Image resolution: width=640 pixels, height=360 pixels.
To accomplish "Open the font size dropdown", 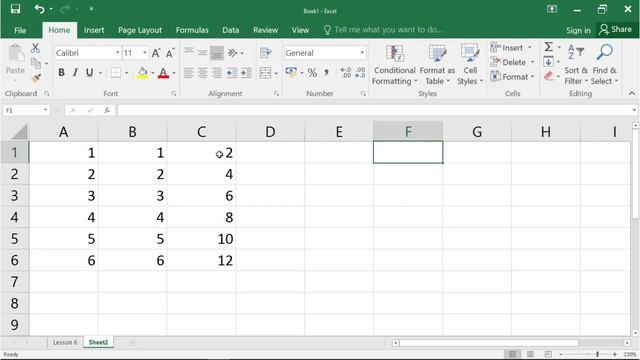I will (144, 53).
